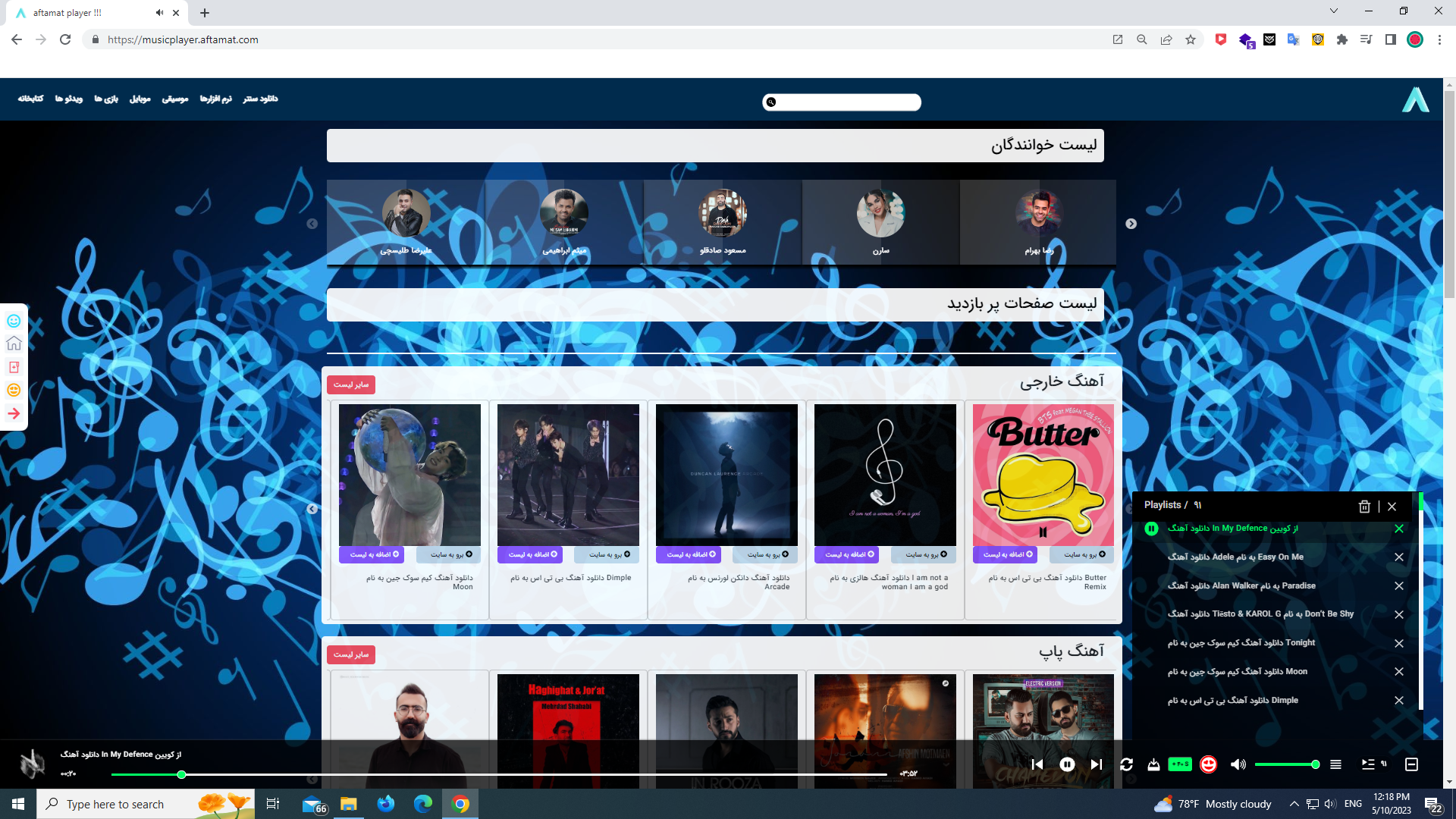The image size is (1456, 819).
Task: Pause playback in the bottom player
Action: [x=1066, y=764]
